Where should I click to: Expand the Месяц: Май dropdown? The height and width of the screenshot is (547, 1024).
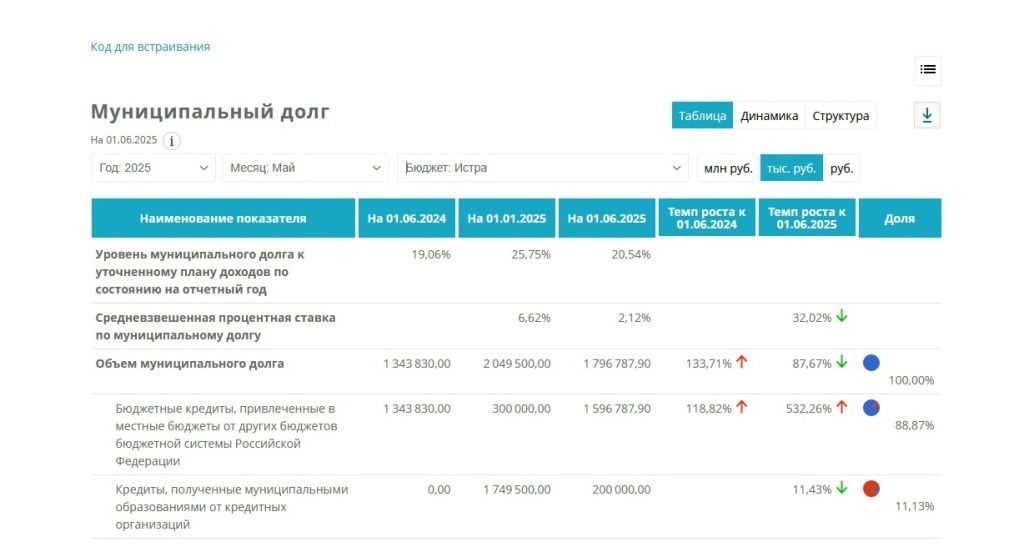click(305, 168)
